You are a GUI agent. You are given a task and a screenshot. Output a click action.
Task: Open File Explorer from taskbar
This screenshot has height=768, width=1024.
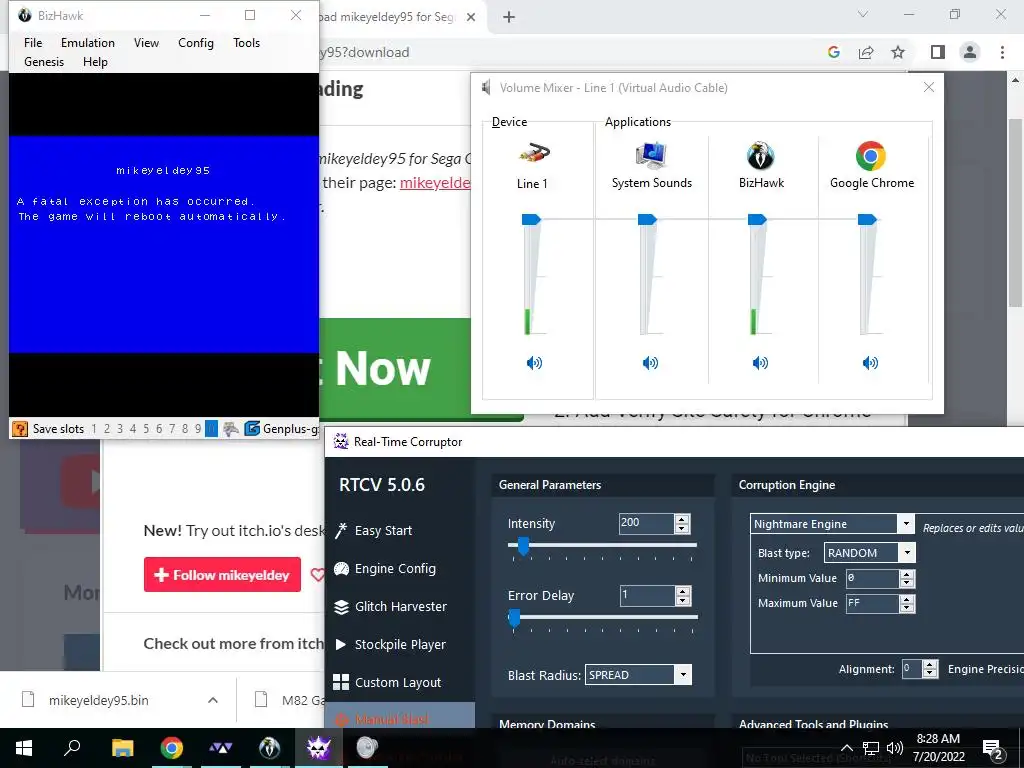122,748
